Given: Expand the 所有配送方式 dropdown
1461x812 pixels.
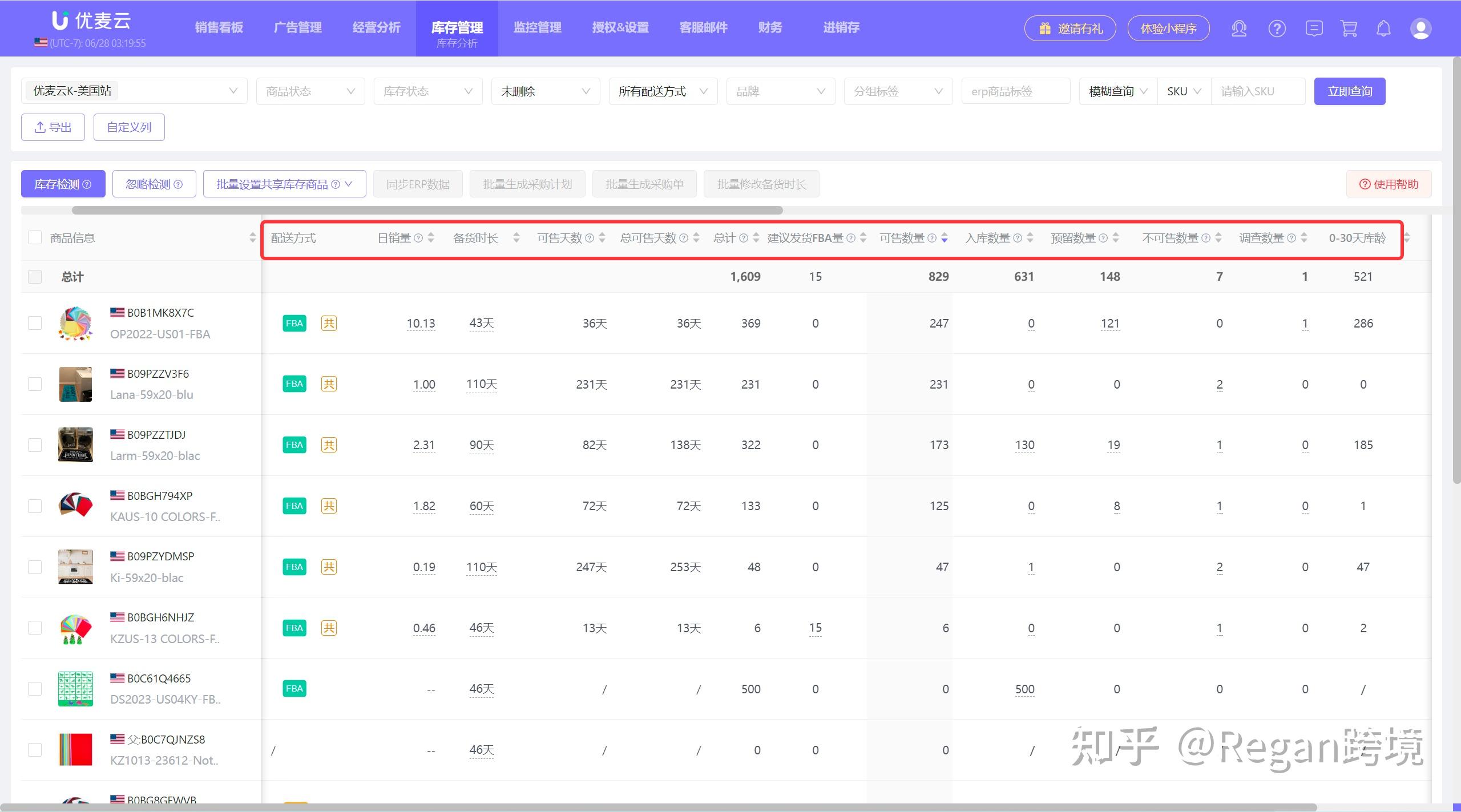Looking at the screenshot, I should [x=663, y=91].
